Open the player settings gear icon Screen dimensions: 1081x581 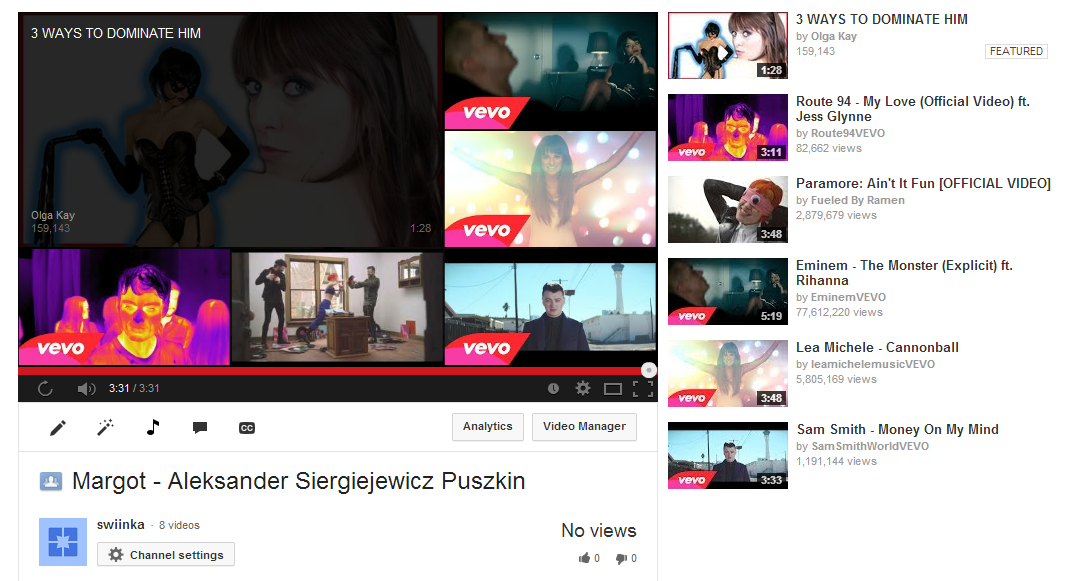click(x=583, y=389)
